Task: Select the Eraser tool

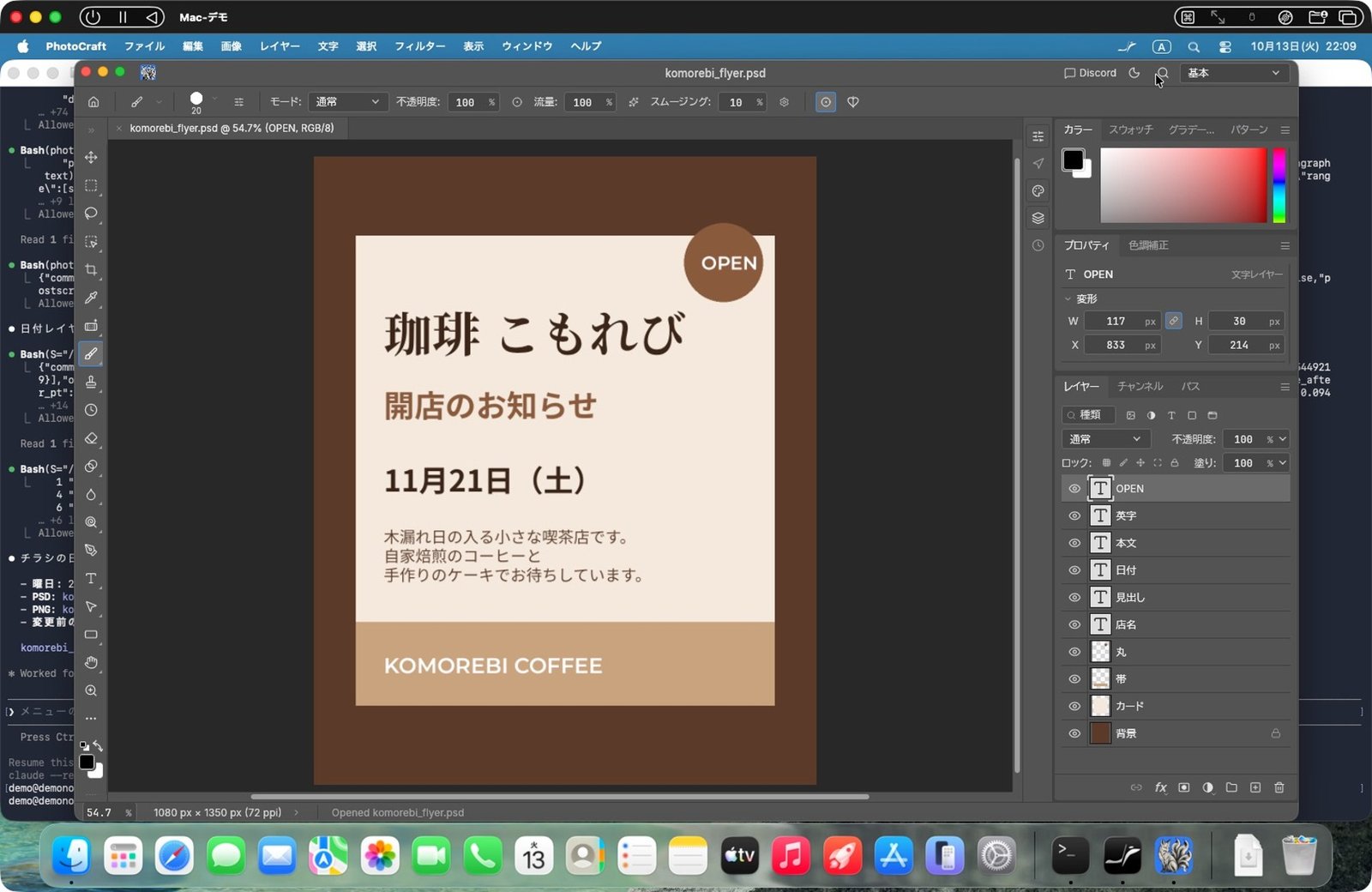Action: [91, 438]
